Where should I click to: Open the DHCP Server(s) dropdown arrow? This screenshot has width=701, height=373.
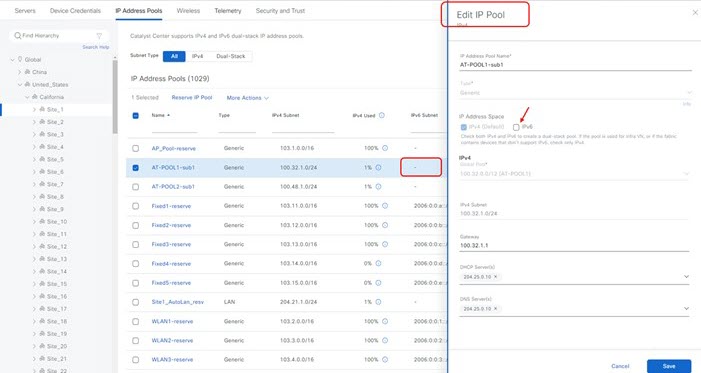(686, 277)
